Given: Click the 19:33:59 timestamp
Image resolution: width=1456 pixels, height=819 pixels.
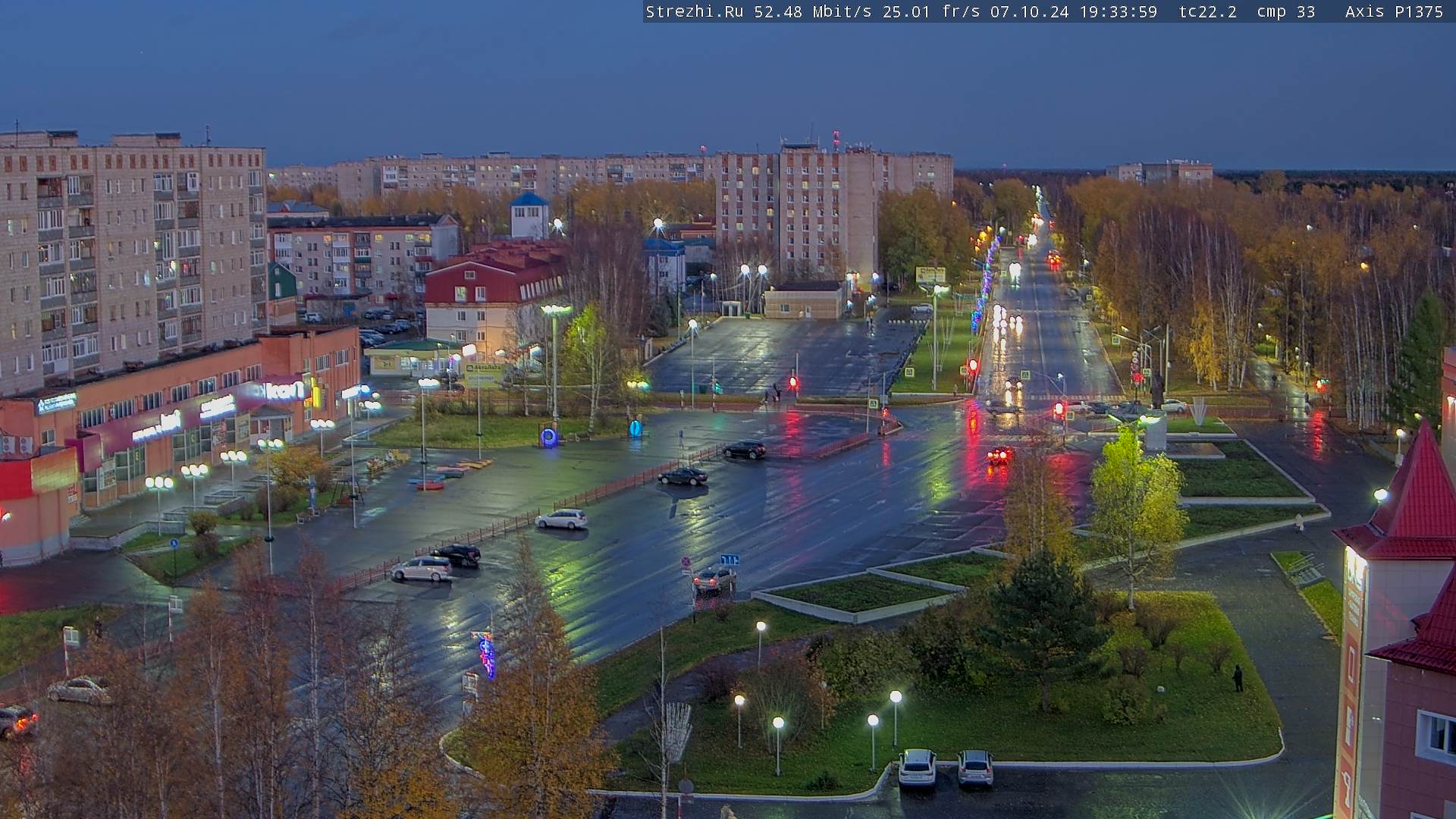Looking at the screenshot, I should pyautogui.click(x=1119, y=11).
